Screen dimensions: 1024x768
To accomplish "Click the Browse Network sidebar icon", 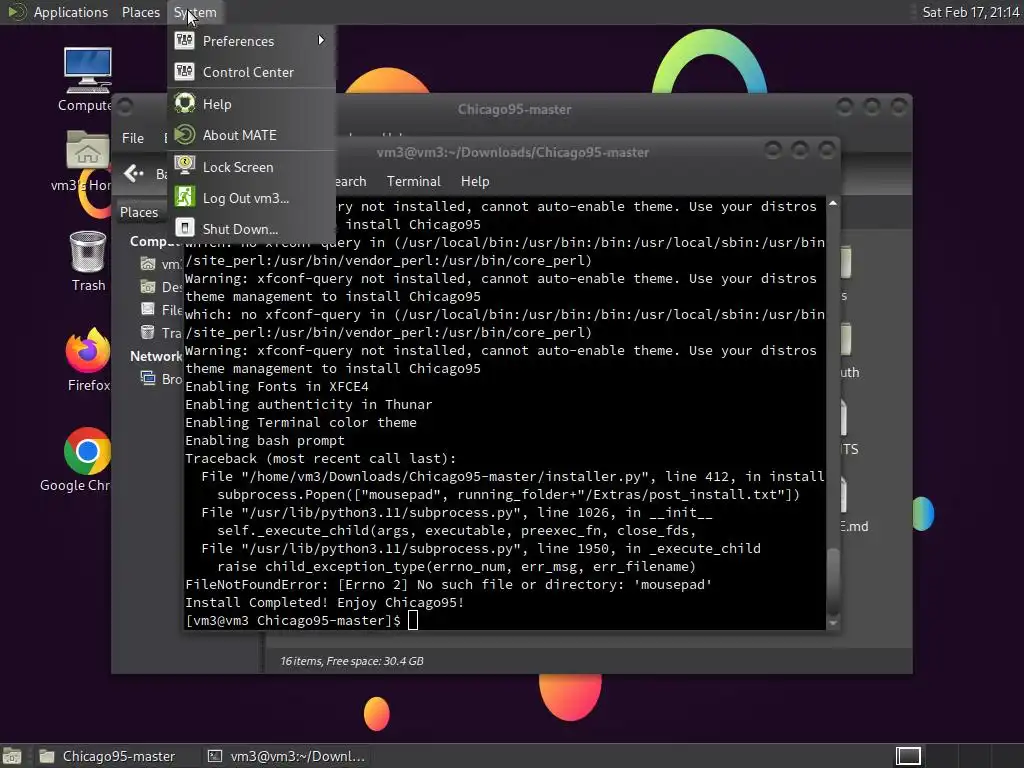I will click(x=148, y=379).
